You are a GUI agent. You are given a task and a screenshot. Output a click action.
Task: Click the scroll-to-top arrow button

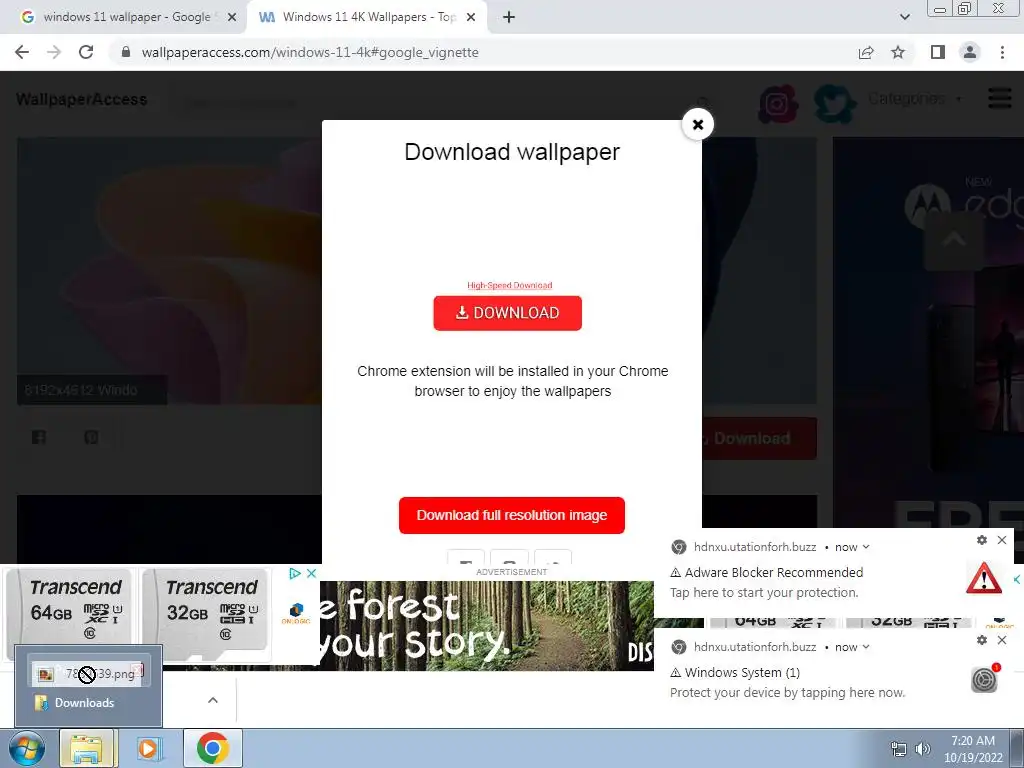click(953, 240)
